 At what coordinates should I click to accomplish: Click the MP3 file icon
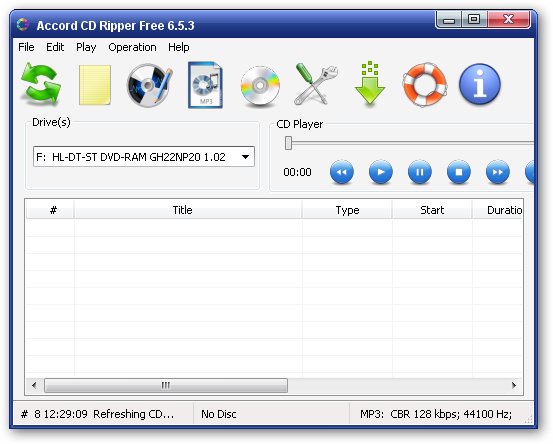(205, 85)
